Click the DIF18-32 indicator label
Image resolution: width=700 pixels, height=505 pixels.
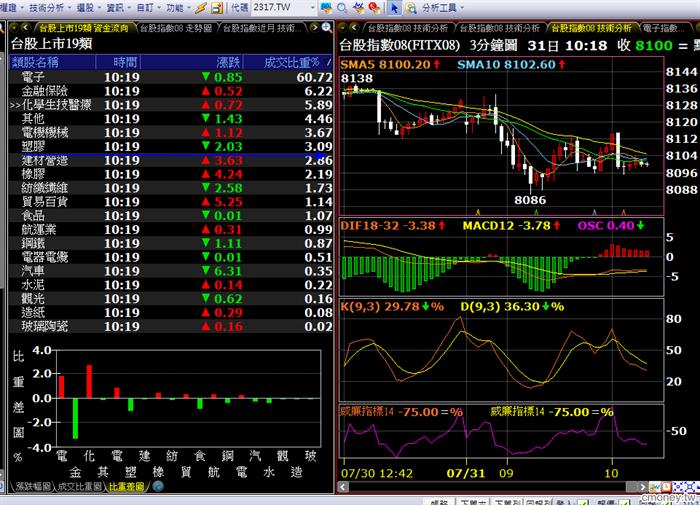click(x=393, y=226)
